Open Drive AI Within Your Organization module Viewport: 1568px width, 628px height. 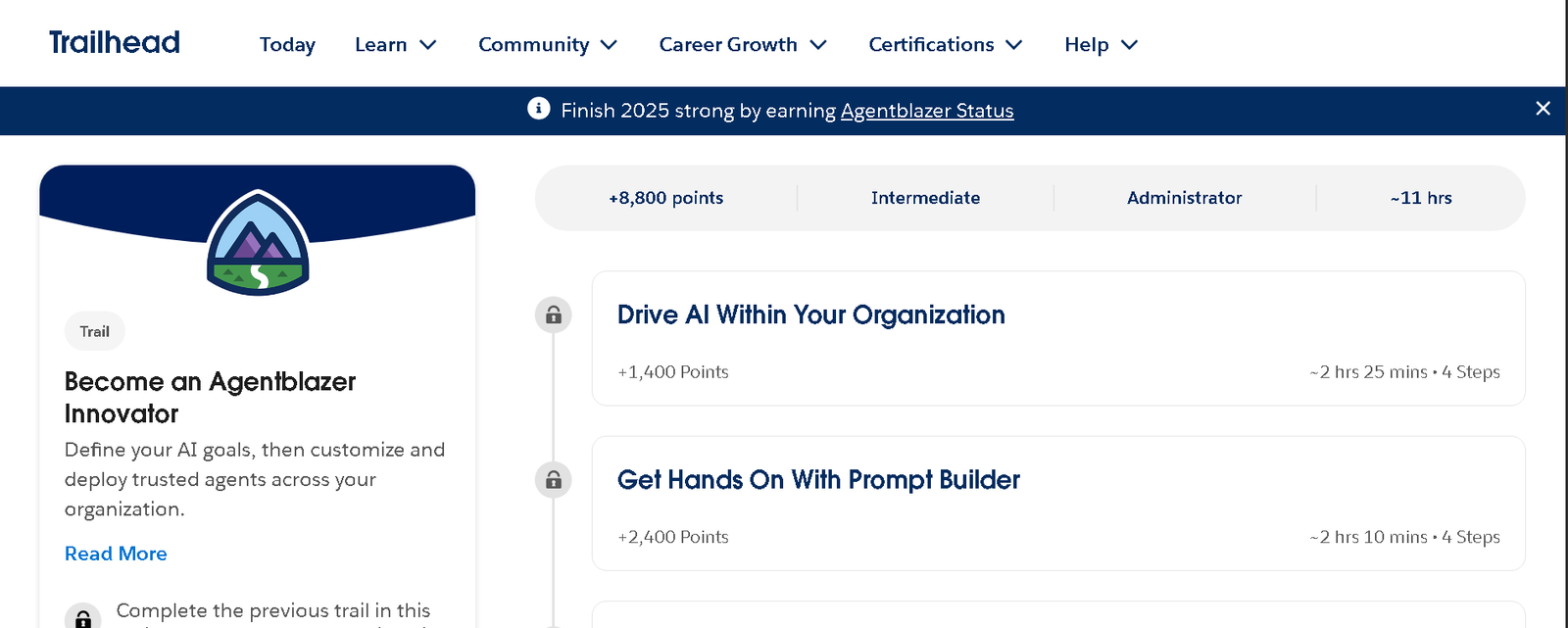810,314
